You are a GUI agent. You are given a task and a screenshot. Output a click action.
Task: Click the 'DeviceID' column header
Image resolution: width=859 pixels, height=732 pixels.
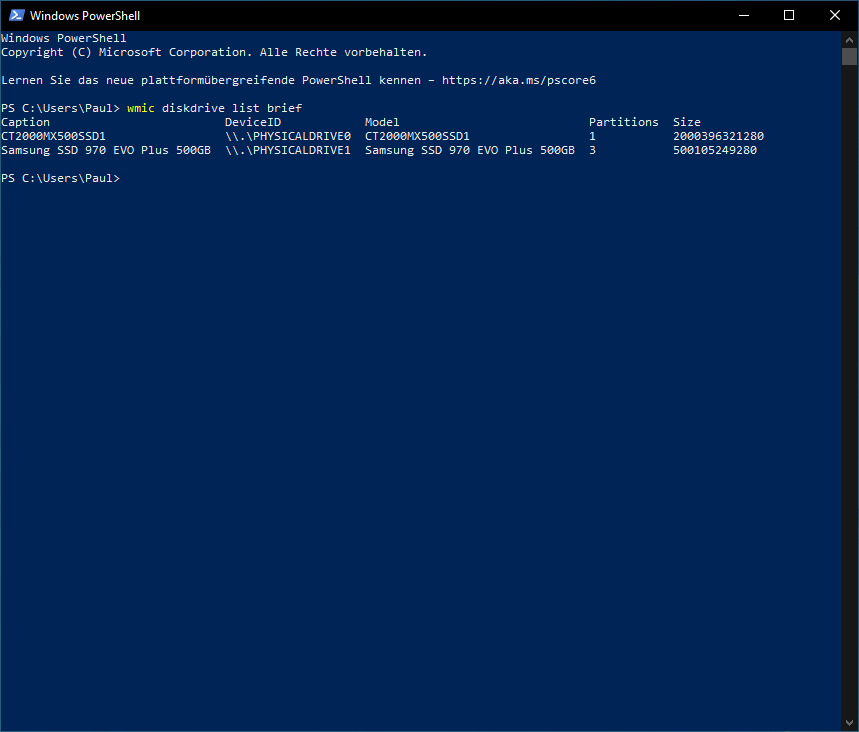pos(253,122)
